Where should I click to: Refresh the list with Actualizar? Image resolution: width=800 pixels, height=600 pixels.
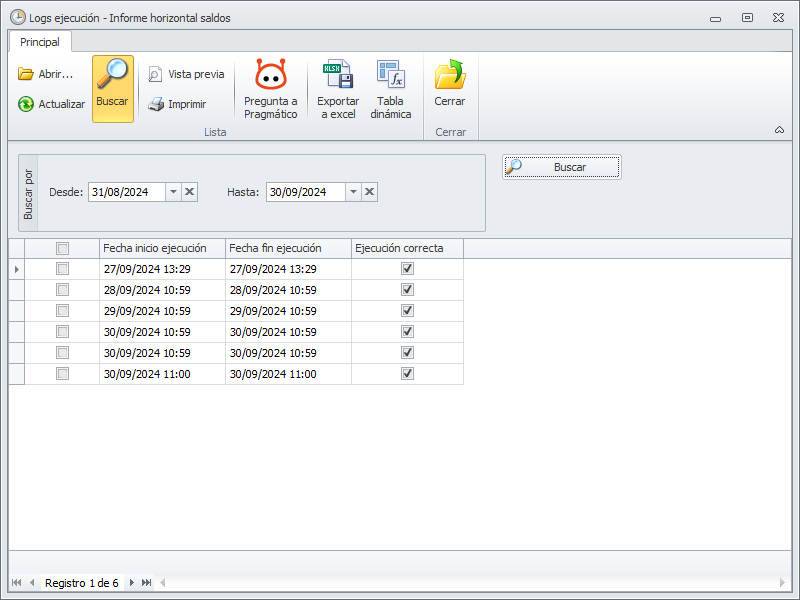(x=51, y=104)
